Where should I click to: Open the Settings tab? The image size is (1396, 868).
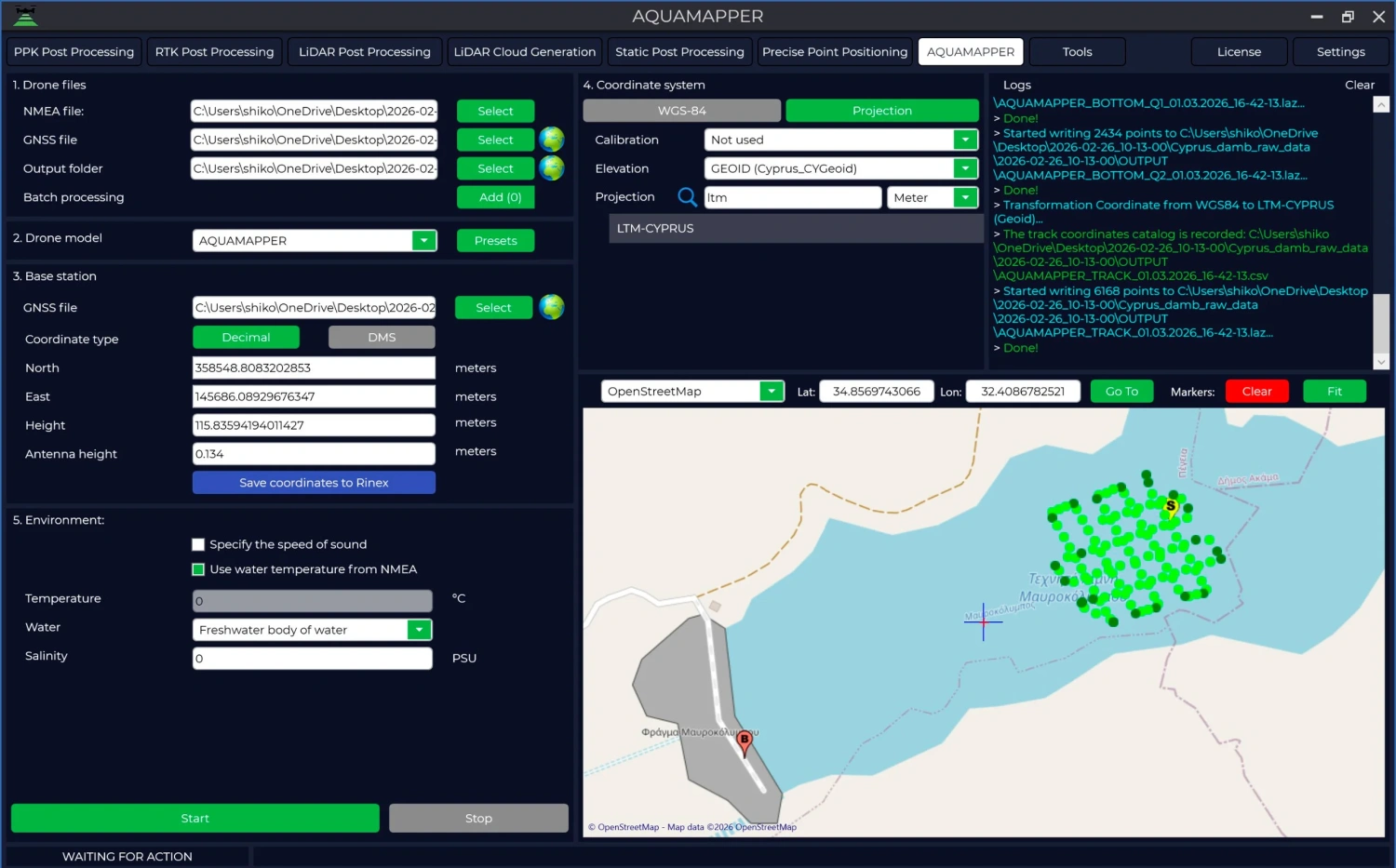[1341, 52]
